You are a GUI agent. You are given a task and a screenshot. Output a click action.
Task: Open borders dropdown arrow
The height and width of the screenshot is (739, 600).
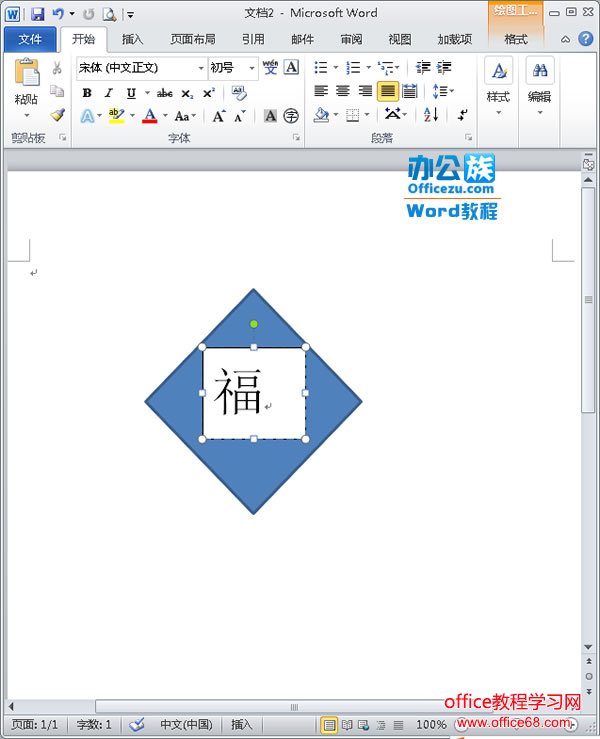[367, 115]
